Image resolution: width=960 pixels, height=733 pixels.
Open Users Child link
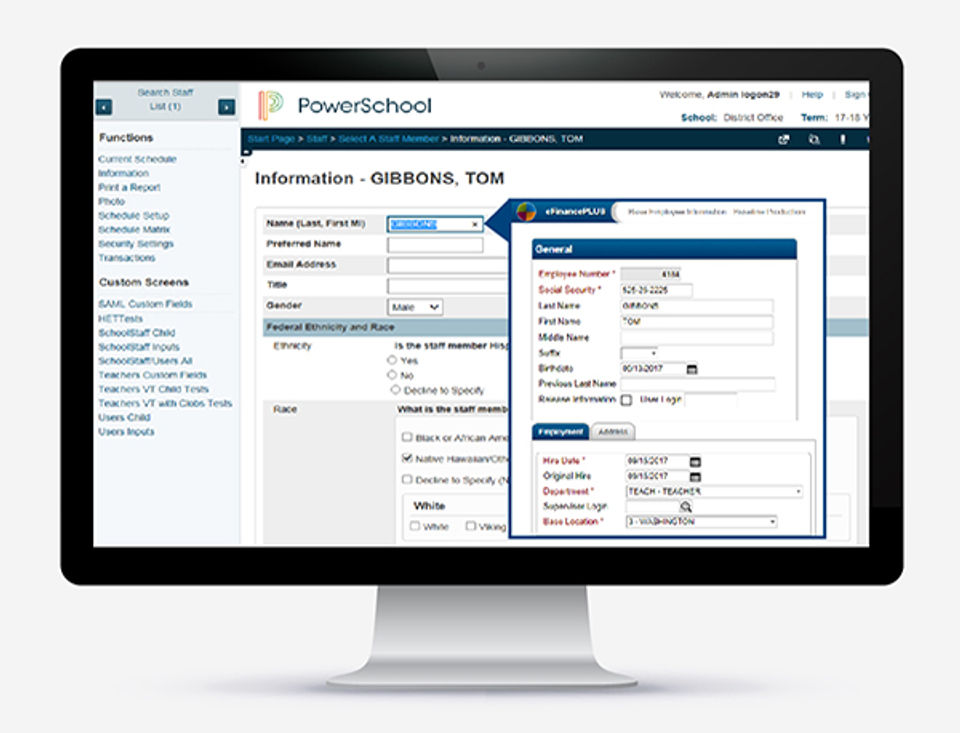(x=124, y=417)
